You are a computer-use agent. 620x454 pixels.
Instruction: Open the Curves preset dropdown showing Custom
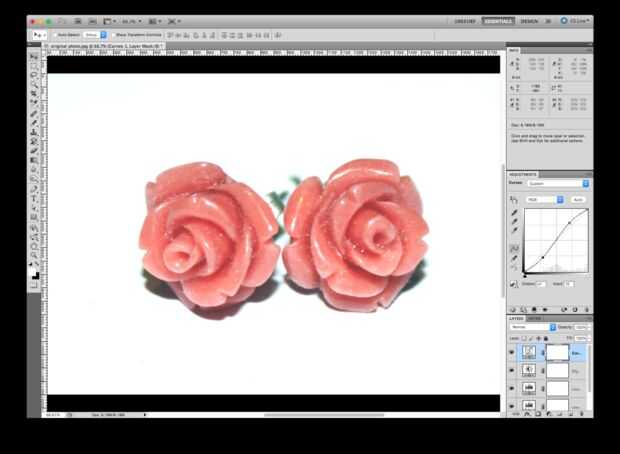click(558, 183)
